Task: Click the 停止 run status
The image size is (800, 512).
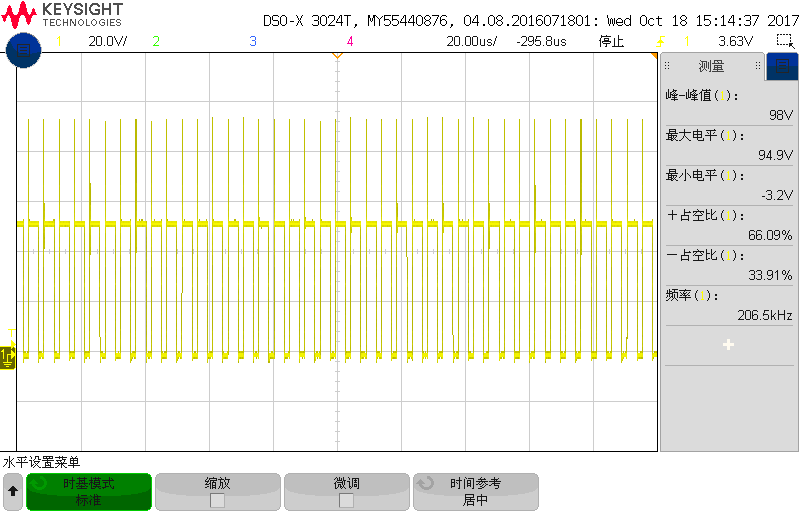Action: pyautogui.click(x=611, y=41)
